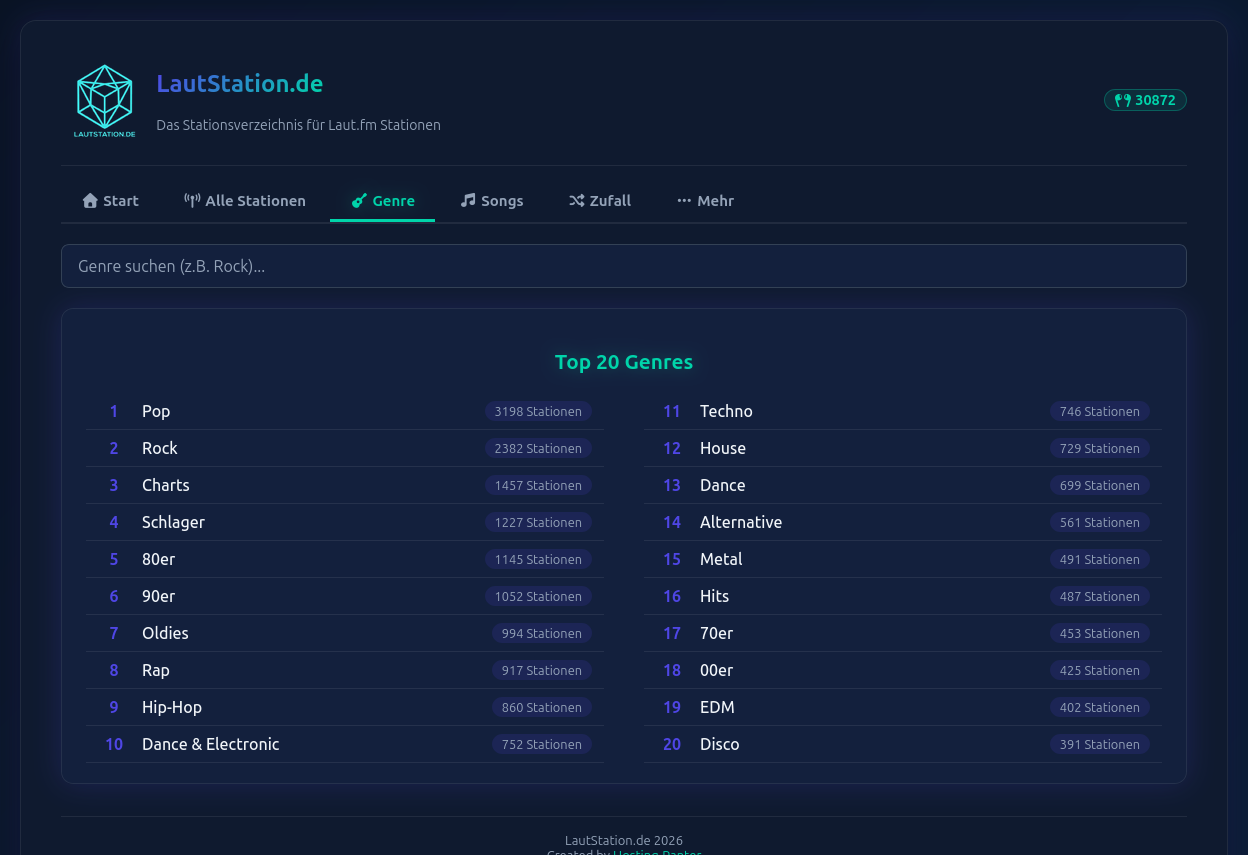This screenshot has height=855, width=1248.
Task: Click the 994 Stationen badge
Action: [541, 633]
